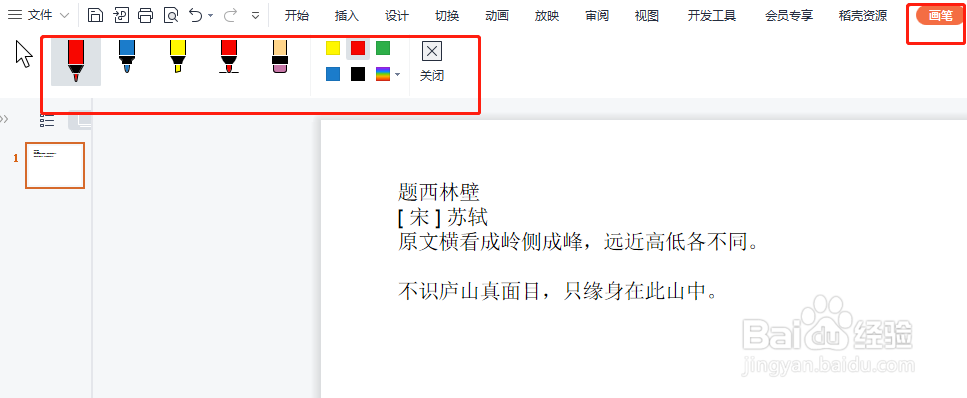Select the yellow highlighter pen
The height and width of the screenshot is (398, 967).
click(x=178, y=57)
